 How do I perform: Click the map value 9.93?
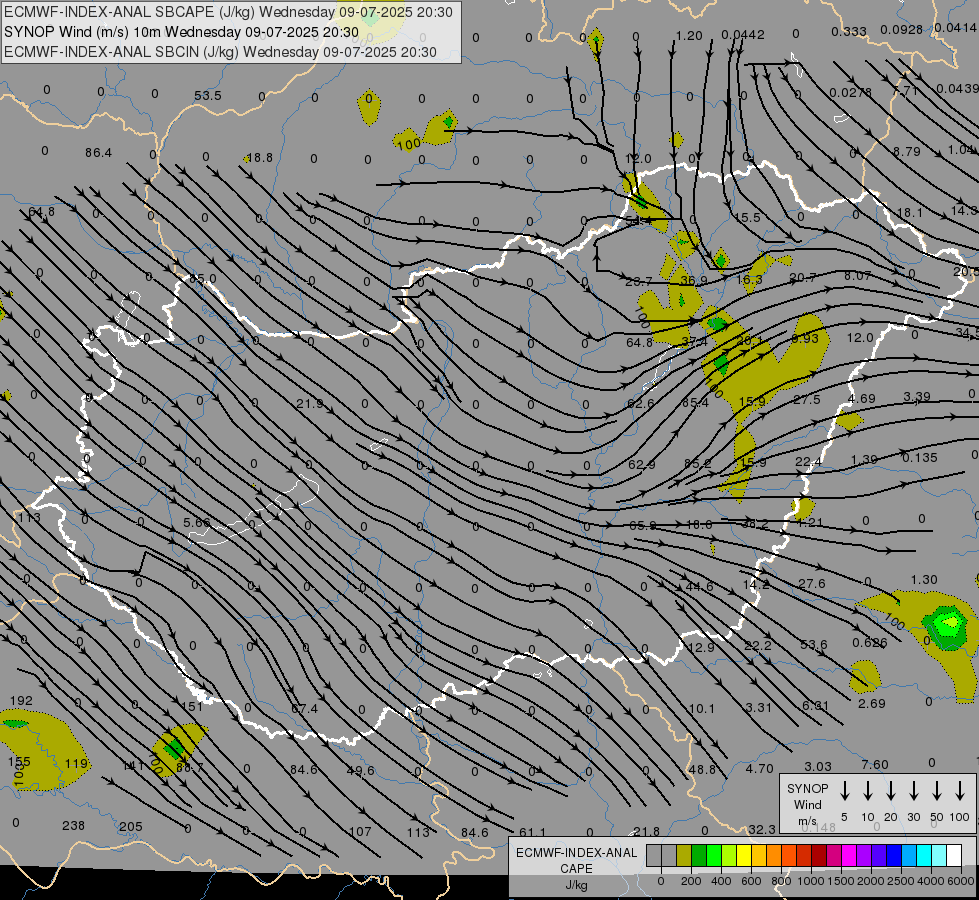tap(805, 339)
